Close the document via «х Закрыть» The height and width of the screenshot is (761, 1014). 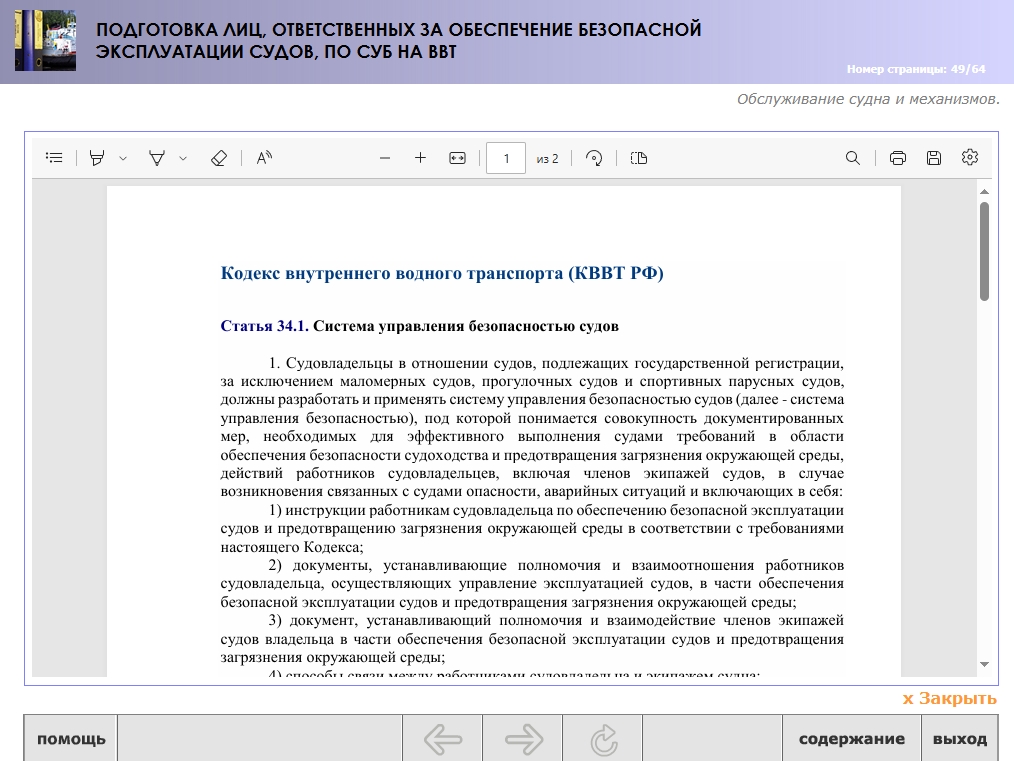(x=949, y=699)
